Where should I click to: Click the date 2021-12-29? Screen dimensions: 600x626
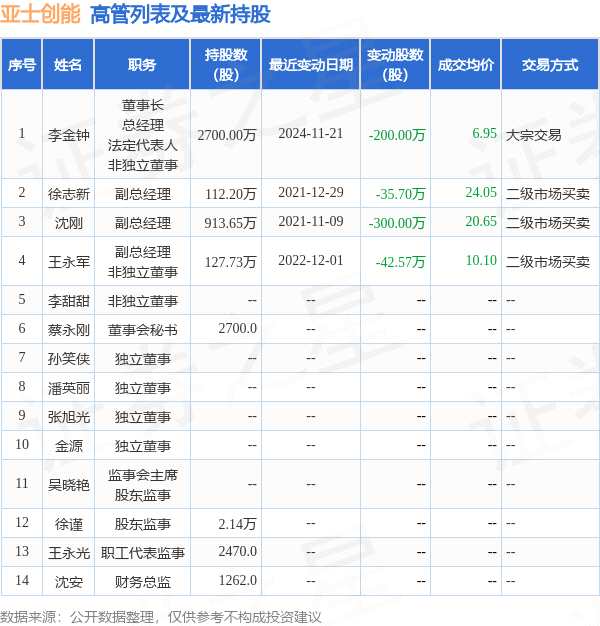pos(311,192)
